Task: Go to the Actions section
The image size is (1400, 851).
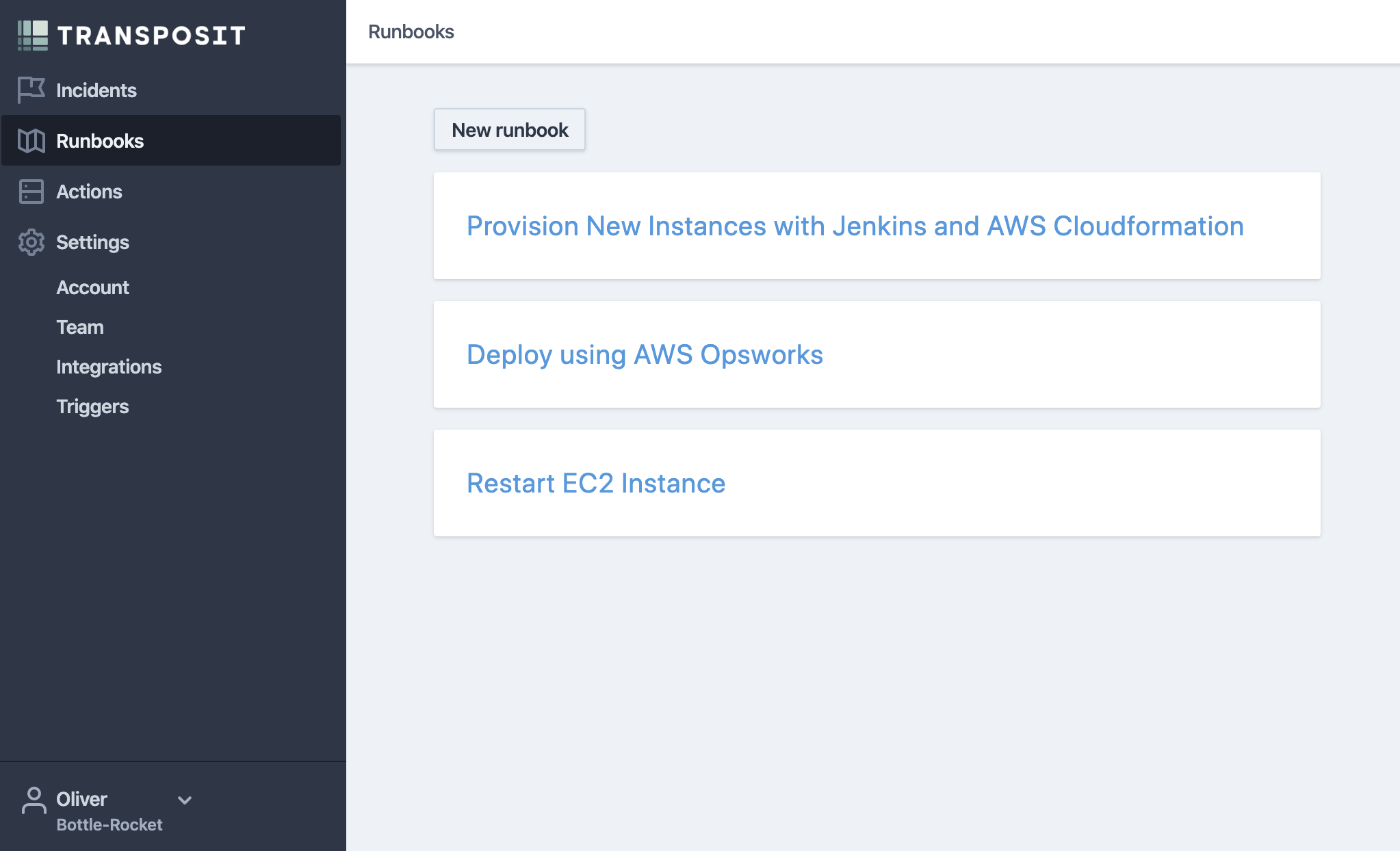Action: 89,192
